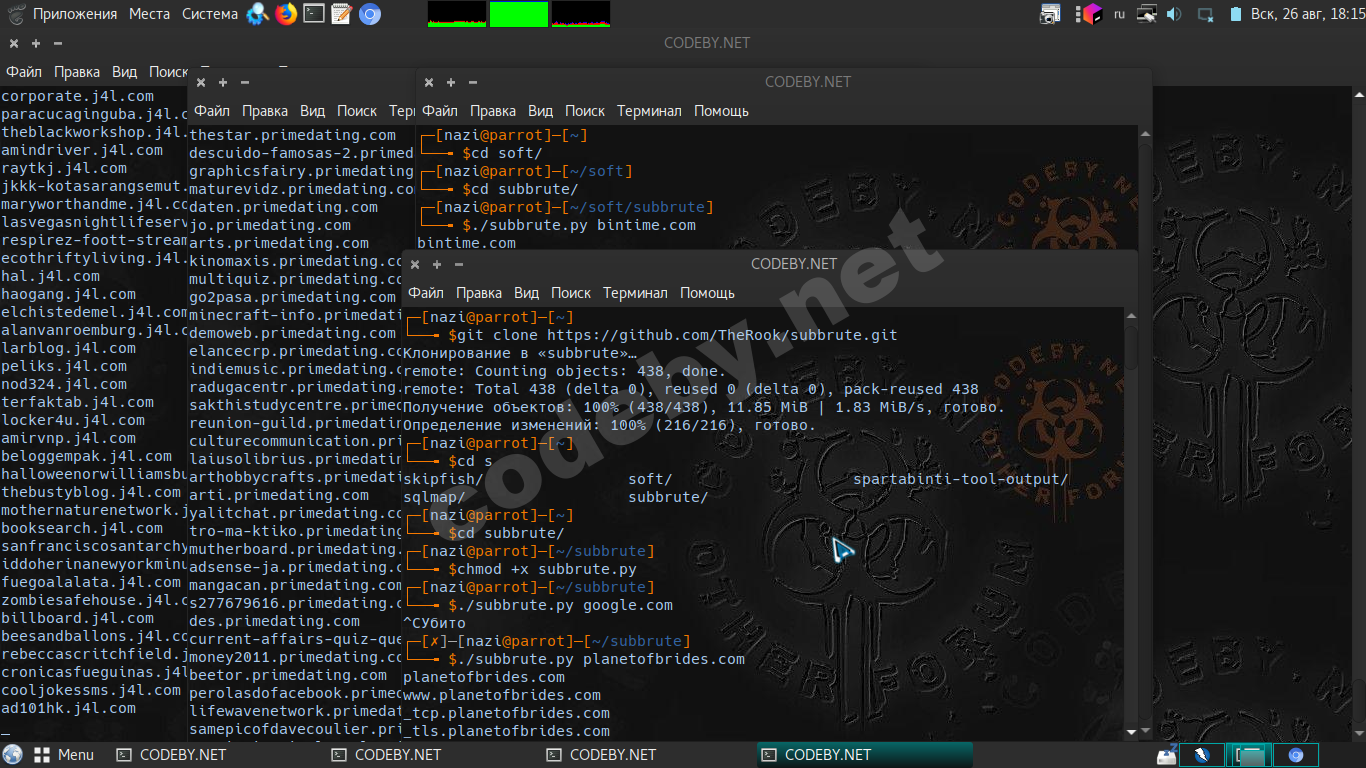Click the skipfish/ directory name

pos(443,479)
